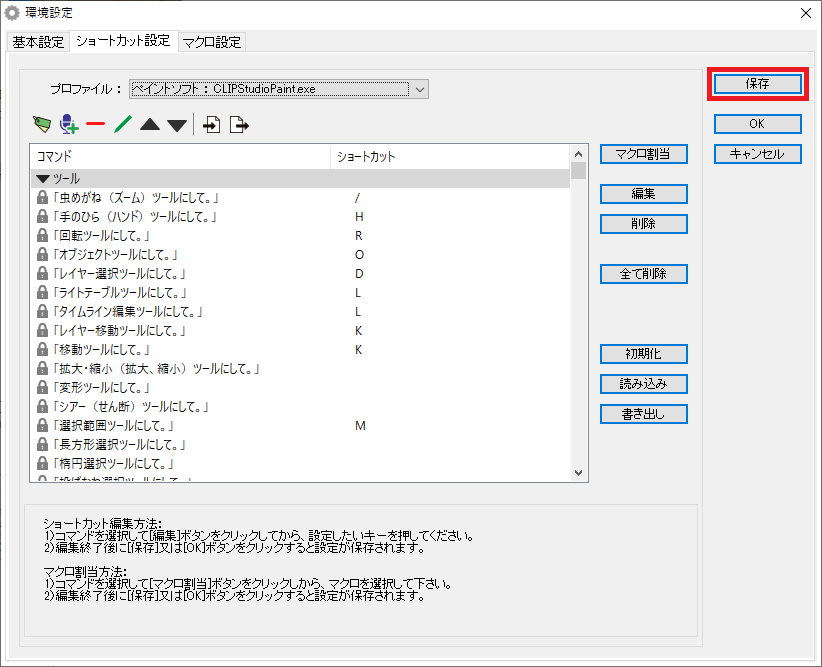Screen dimensions: 822x667
Task: Switch to the 基本設定 tab
Action: [38, 42]
